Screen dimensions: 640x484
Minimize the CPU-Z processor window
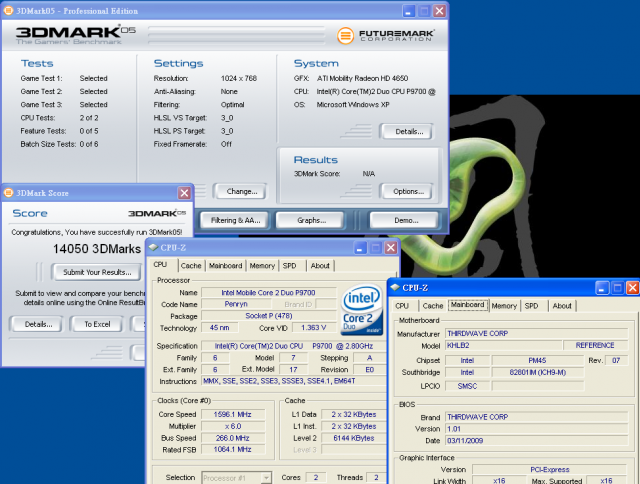point(360,248)
